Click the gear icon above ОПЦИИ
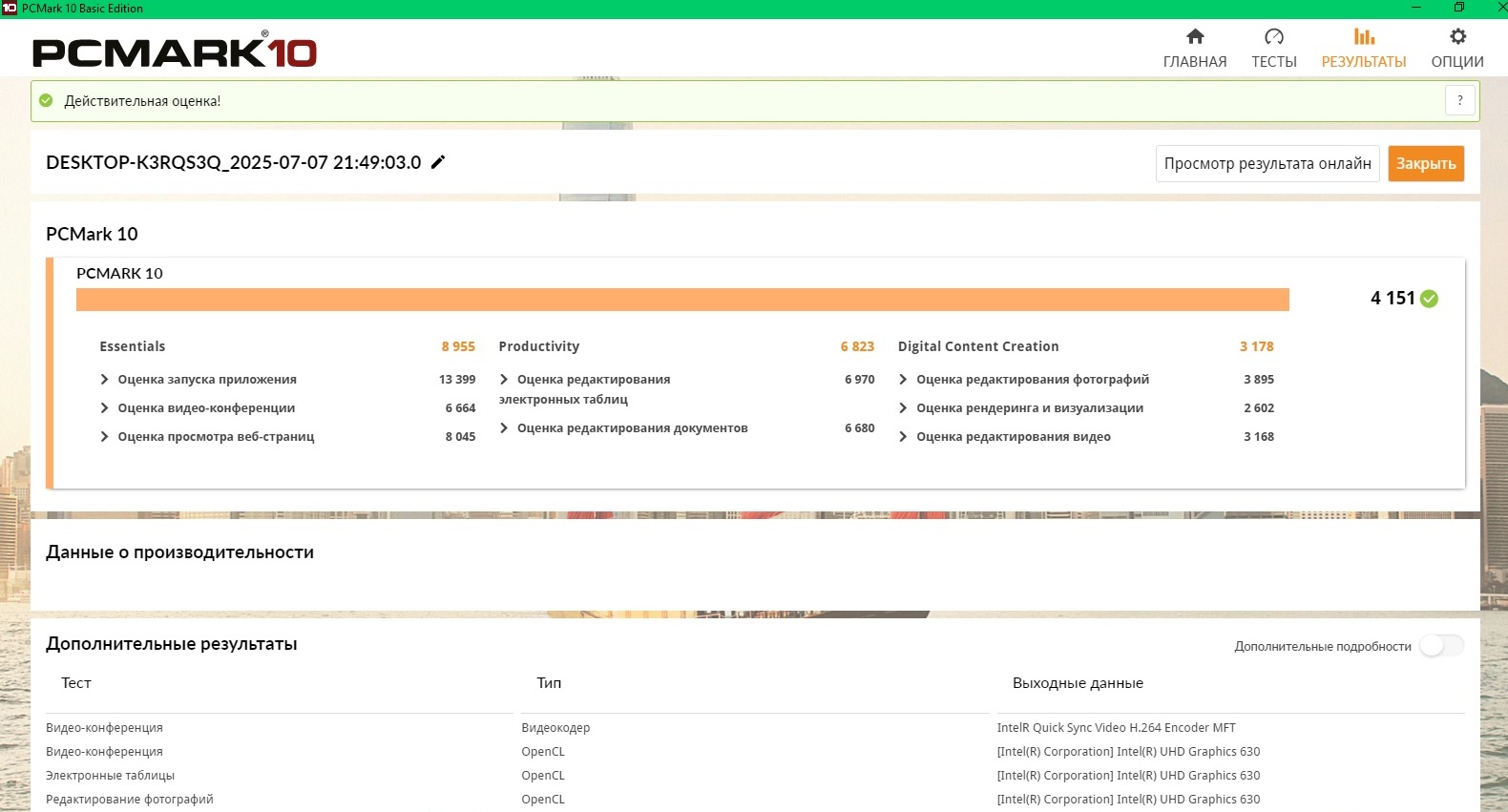The width and height of the screenshot is (1508, 812). click(1457, 36)
